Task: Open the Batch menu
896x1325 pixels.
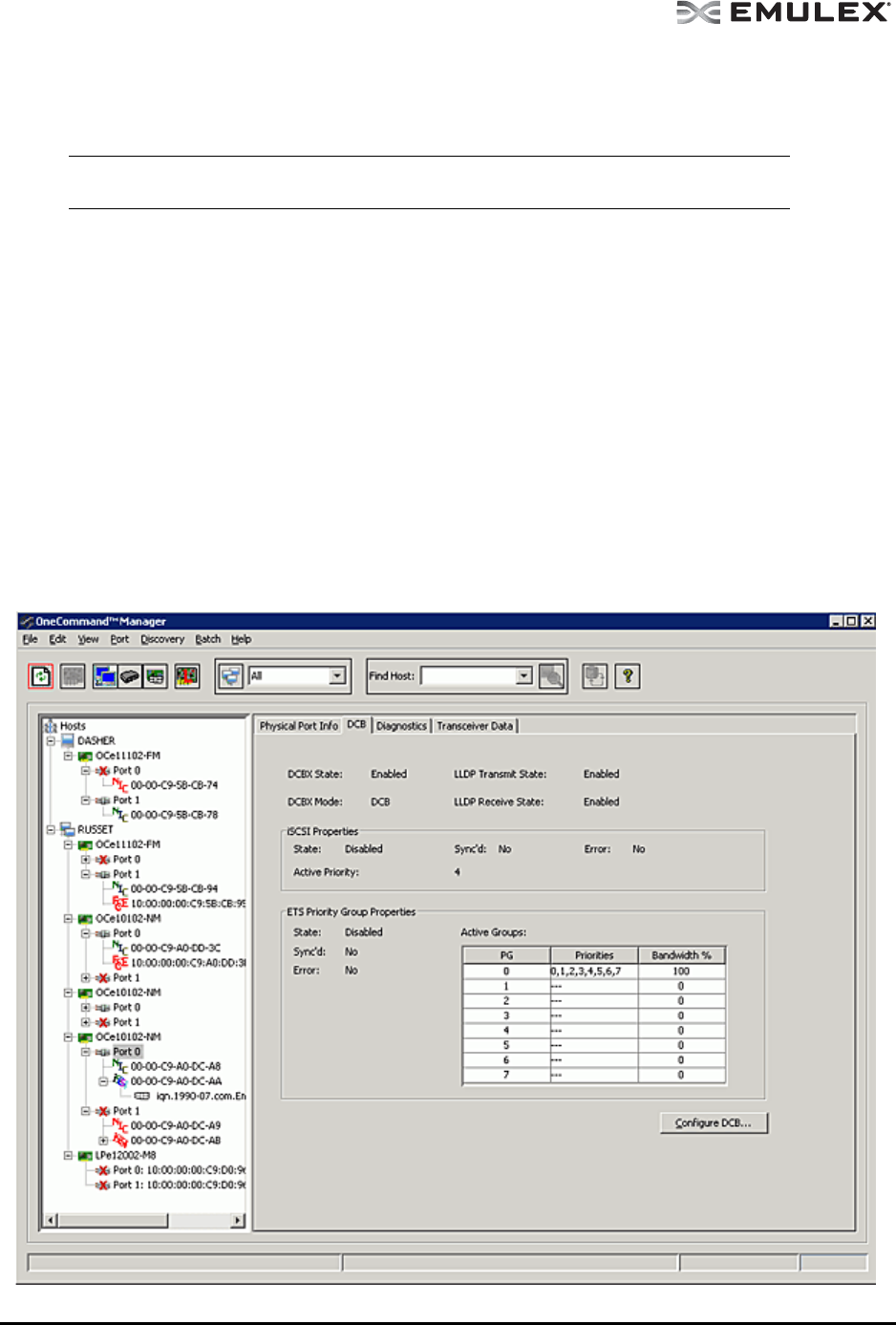Action: (x=207, y=639)
